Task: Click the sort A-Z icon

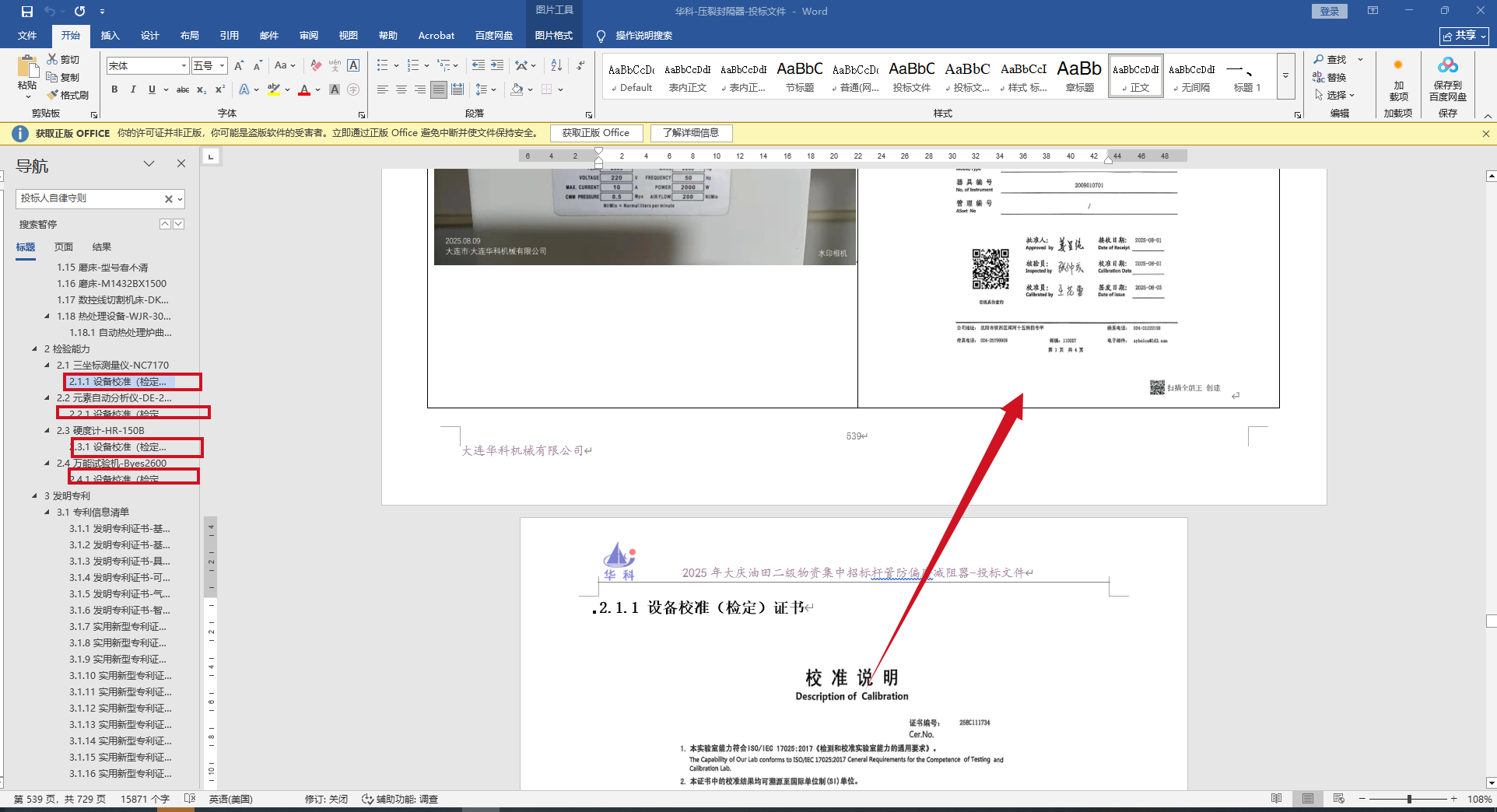Action: 556,65
